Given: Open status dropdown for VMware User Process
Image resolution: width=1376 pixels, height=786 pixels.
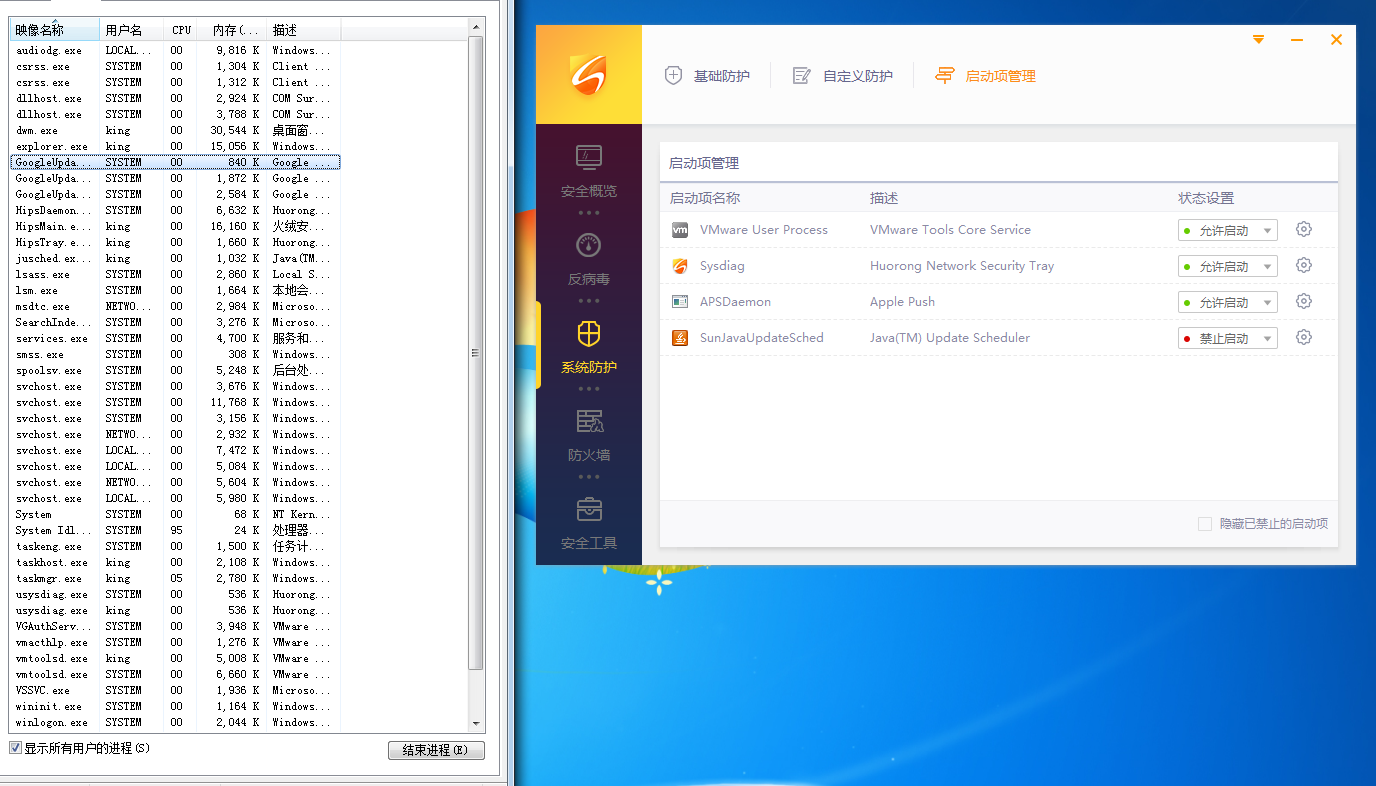Looking at the screenshot, I should click(x=1227, y=231).
